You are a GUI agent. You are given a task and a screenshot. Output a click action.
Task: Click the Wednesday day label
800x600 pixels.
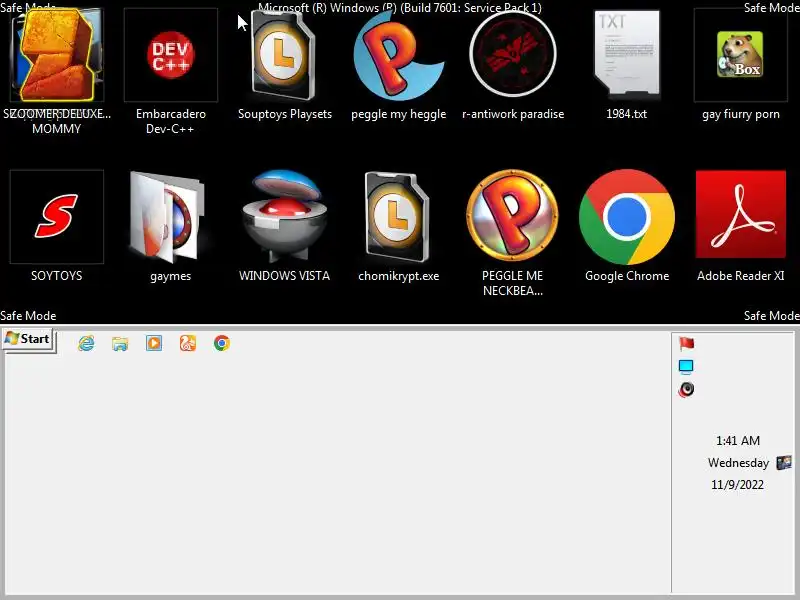738,463
